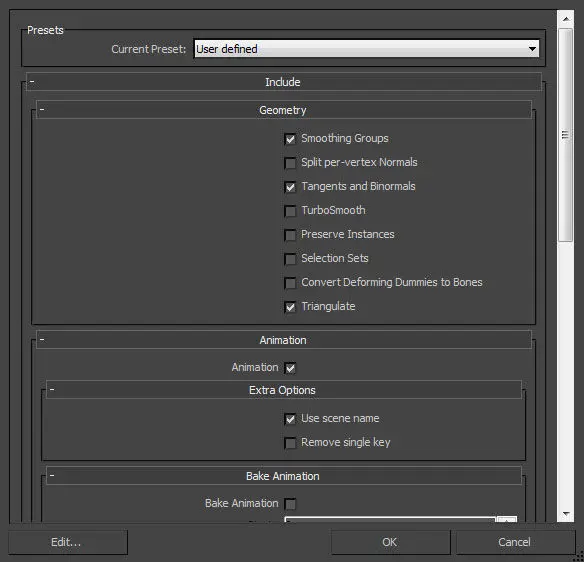Click the Edit... button
This screenshot has height=562, width=584.
click(68, 542)
